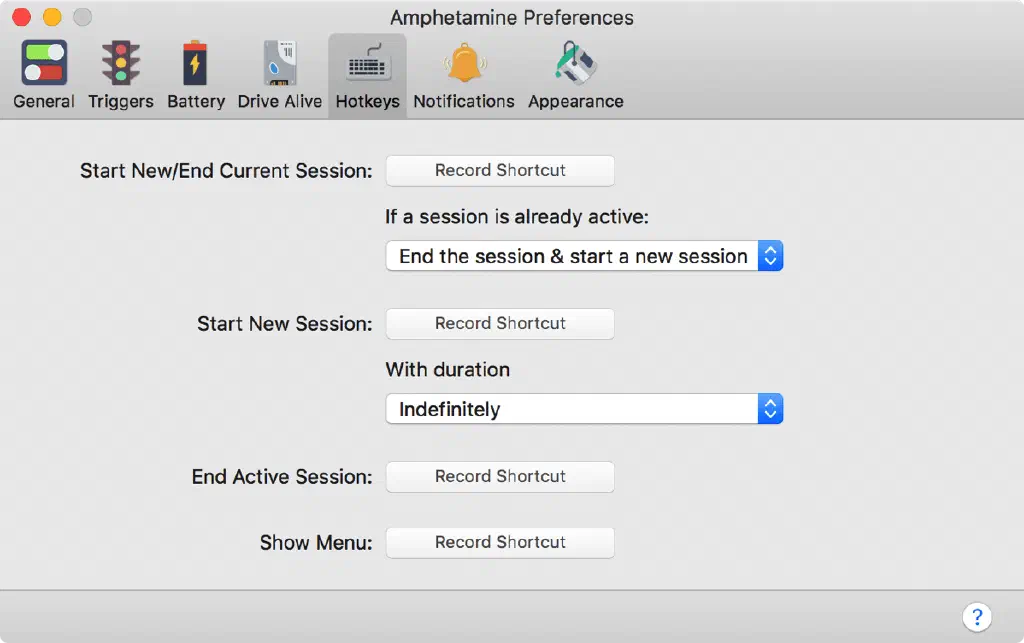Screen dimensions: 1024x643
Task: Switch to the Notifications tab label
Action: (464, 101)
